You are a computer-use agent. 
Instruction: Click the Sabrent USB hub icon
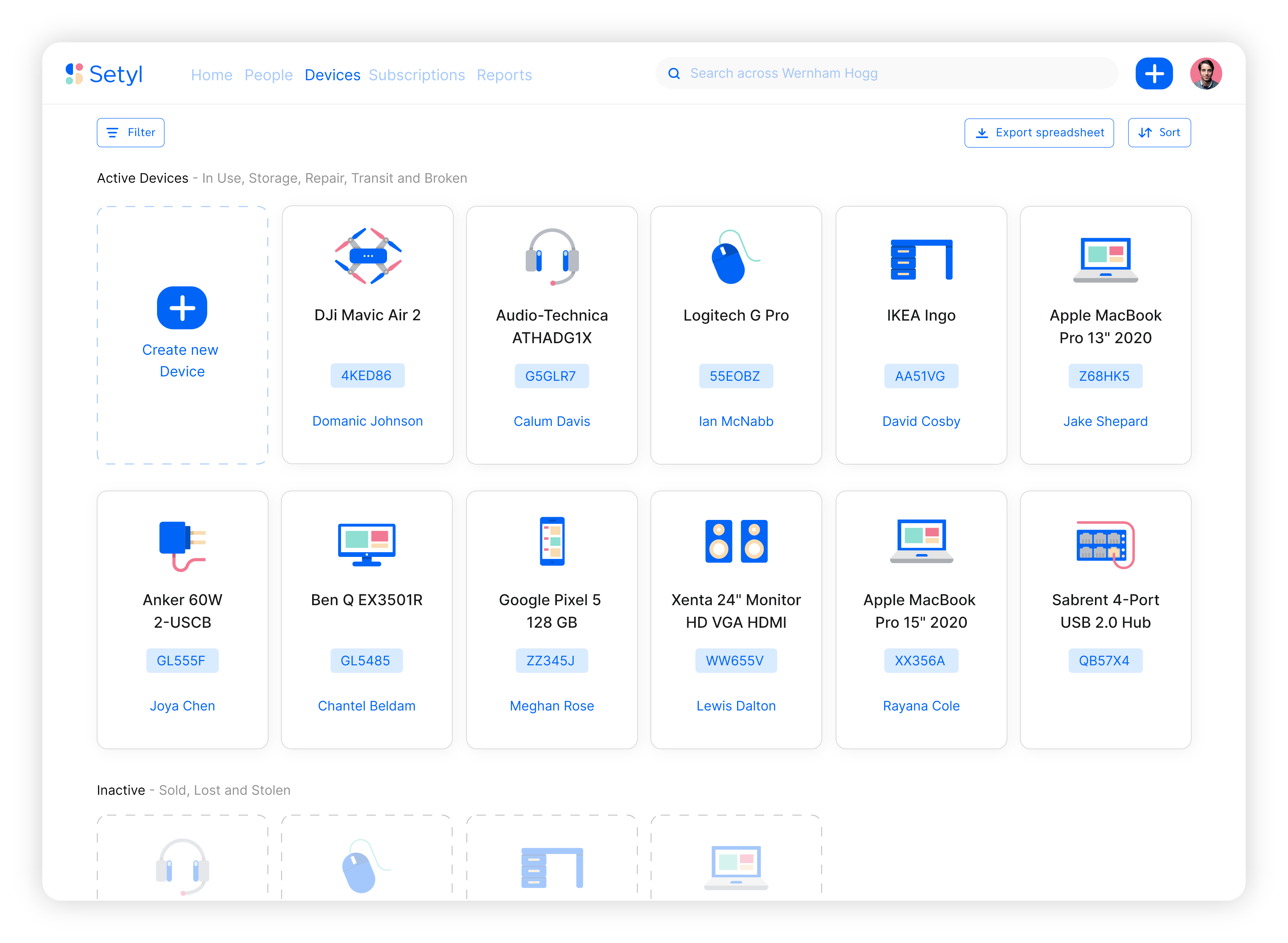point(1105,544)
